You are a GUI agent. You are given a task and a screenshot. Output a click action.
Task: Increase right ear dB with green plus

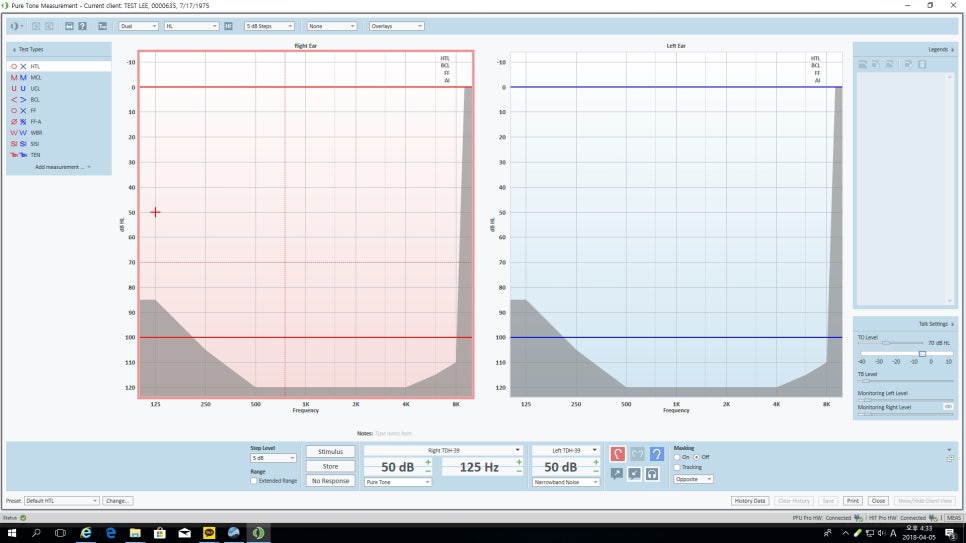click(428, 462)
